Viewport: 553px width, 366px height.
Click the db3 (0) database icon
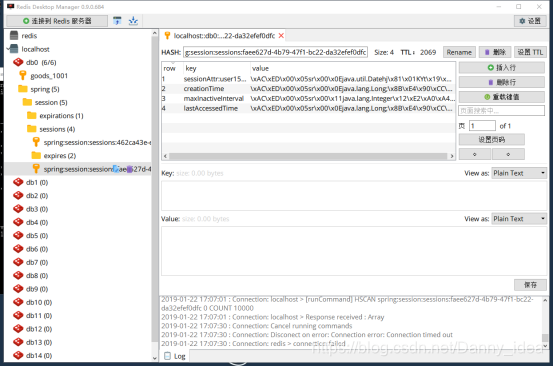[18, 209]
